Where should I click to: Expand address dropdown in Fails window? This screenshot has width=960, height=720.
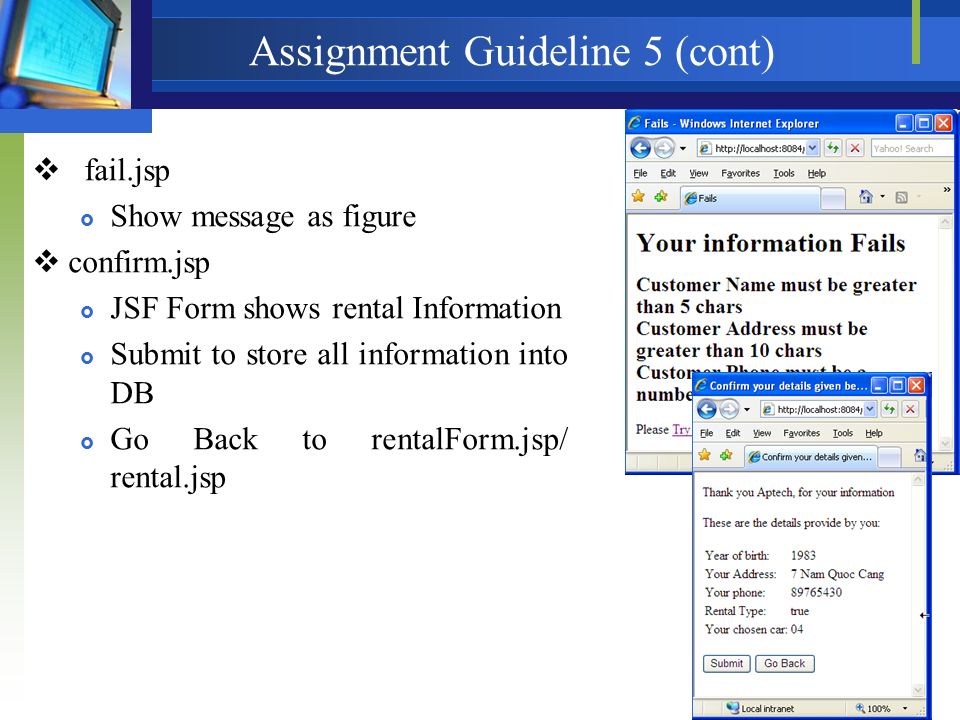[x=812, y=148]
